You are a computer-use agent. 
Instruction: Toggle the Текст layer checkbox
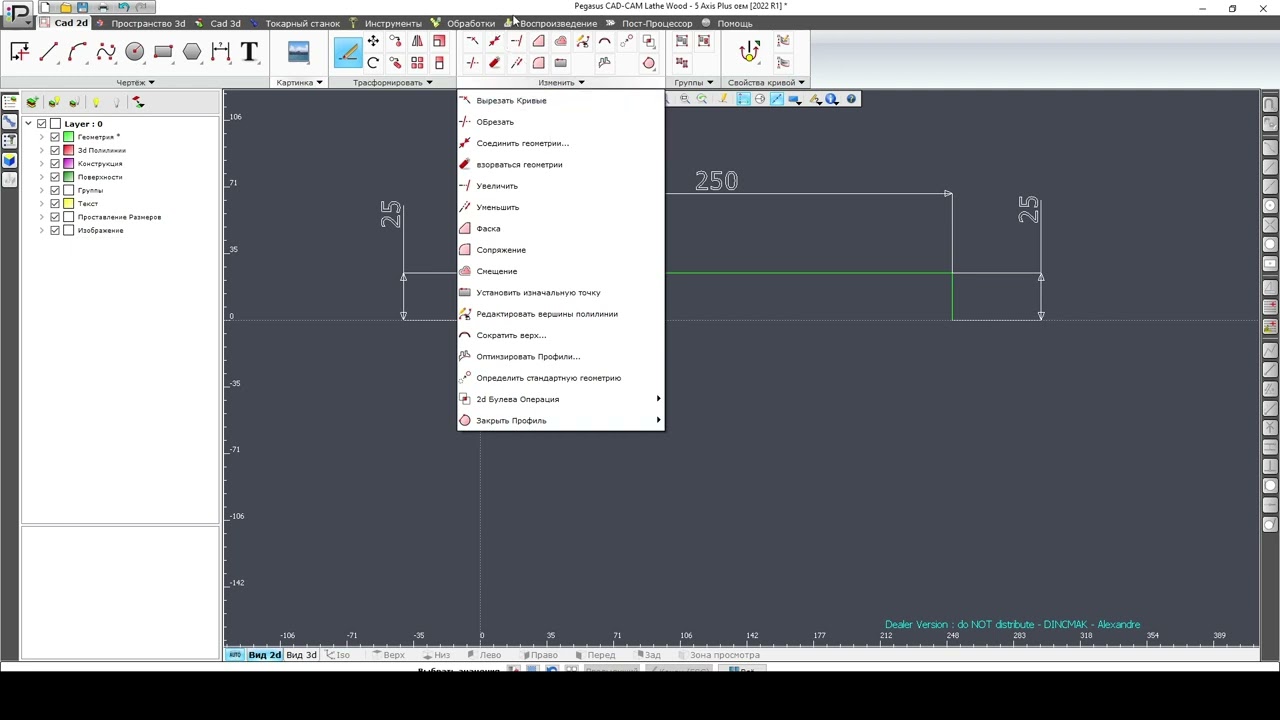55,204
